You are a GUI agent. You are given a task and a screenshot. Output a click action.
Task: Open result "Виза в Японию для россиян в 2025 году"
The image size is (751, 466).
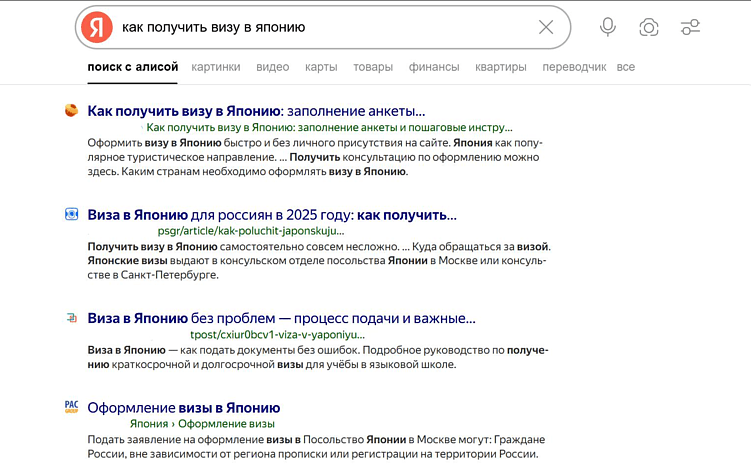272,215
